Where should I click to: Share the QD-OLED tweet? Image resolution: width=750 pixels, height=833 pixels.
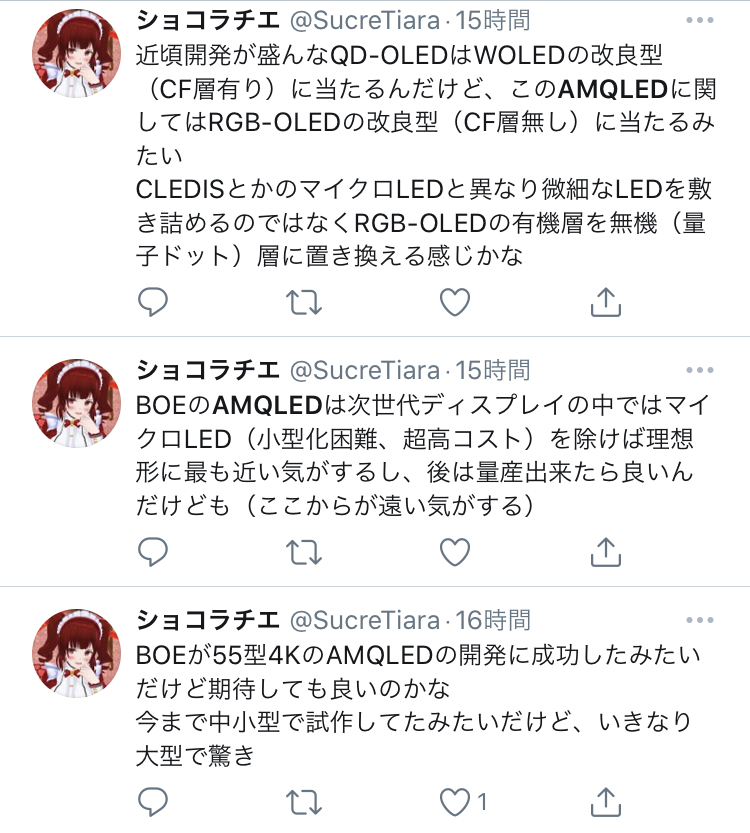(x=606, y=302)
